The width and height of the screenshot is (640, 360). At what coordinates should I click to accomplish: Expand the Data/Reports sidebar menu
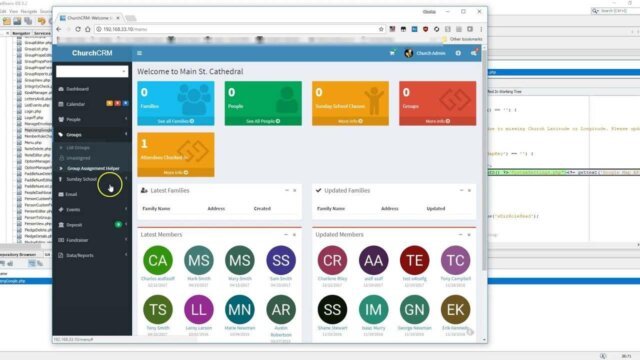pos(92,255)
